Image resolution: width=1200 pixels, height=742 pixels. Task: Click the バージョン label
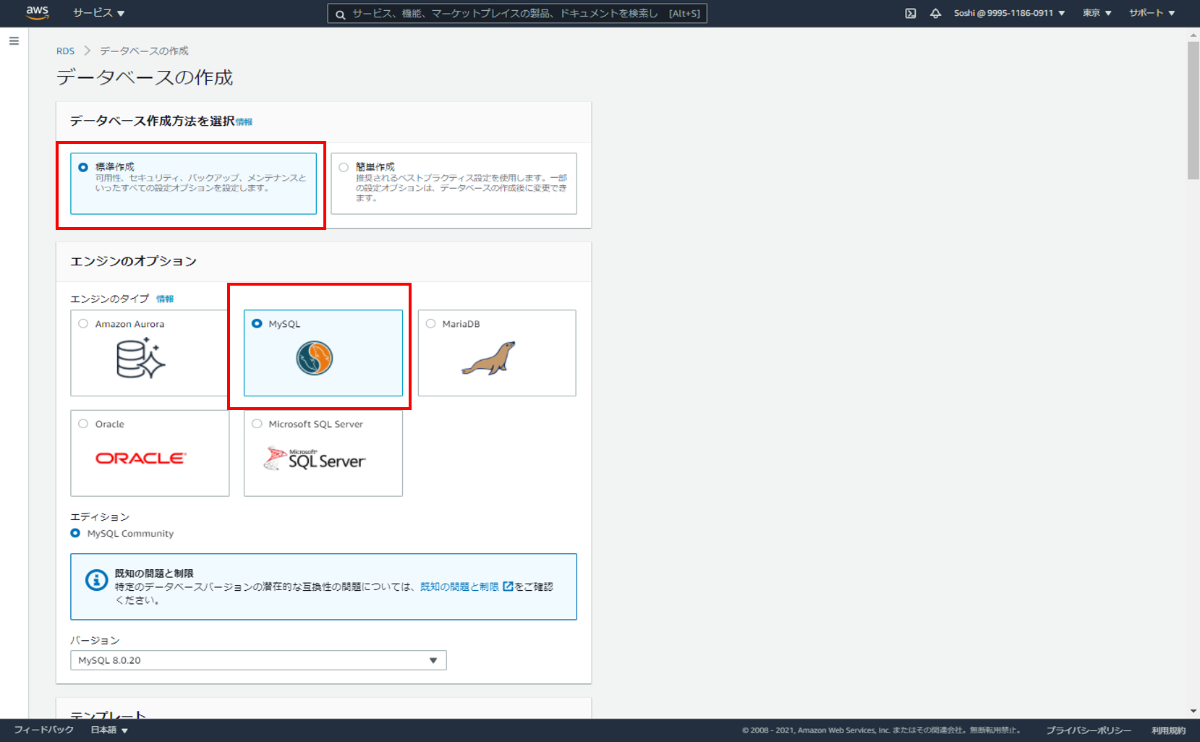(x=95, y=640)
